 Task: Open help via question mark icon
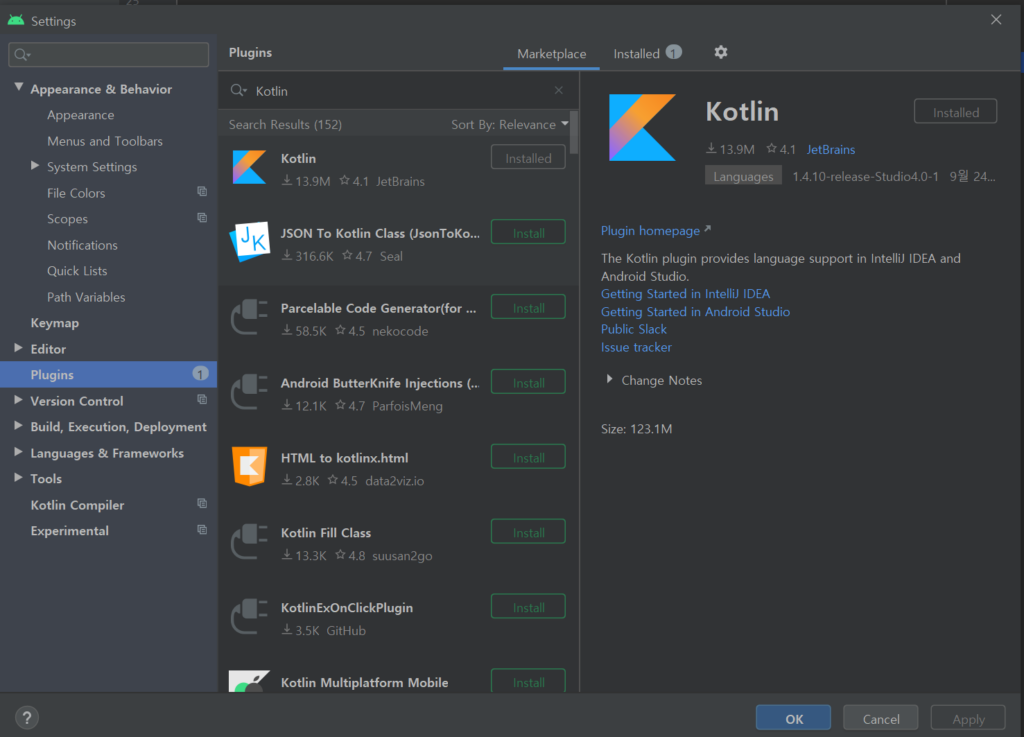pyautogui.click(x=28, y=716)
